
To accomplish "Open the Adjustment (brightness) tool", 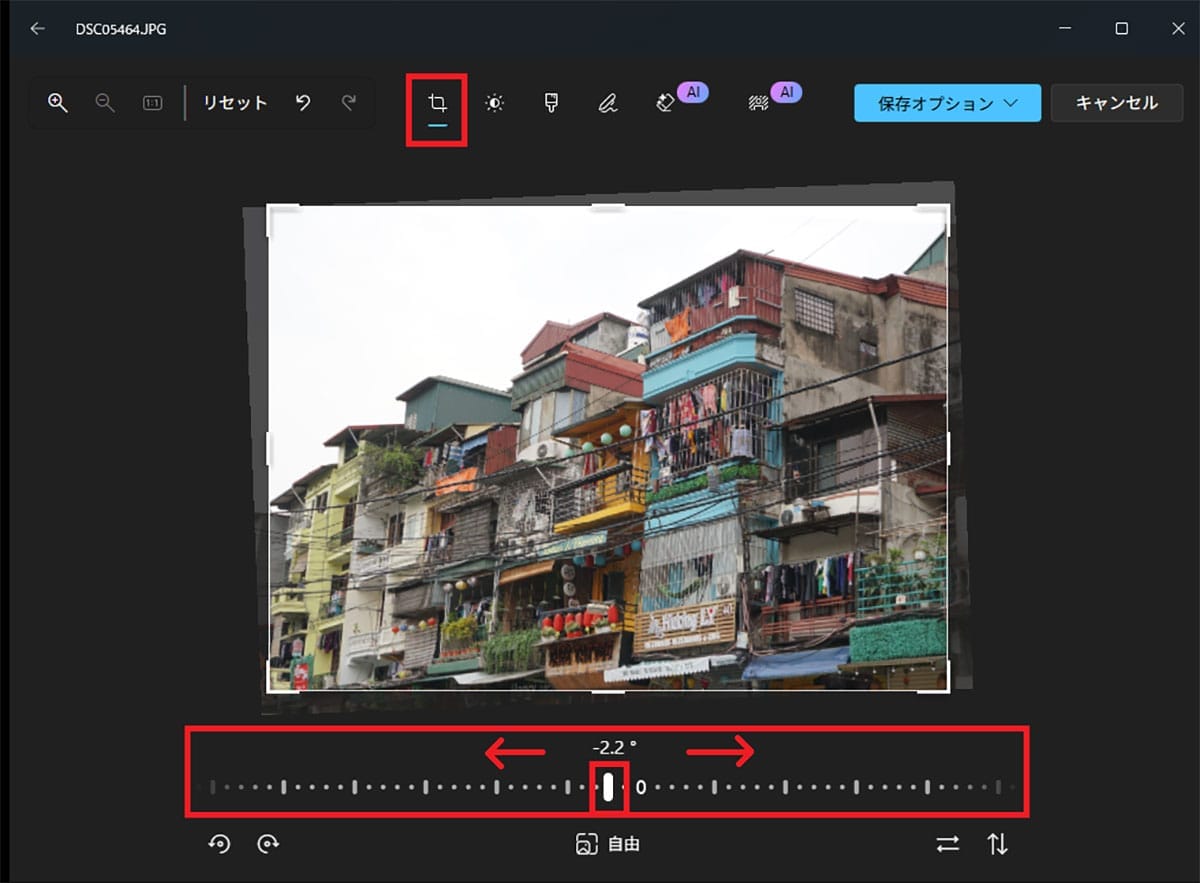I will tap(493, 102).
